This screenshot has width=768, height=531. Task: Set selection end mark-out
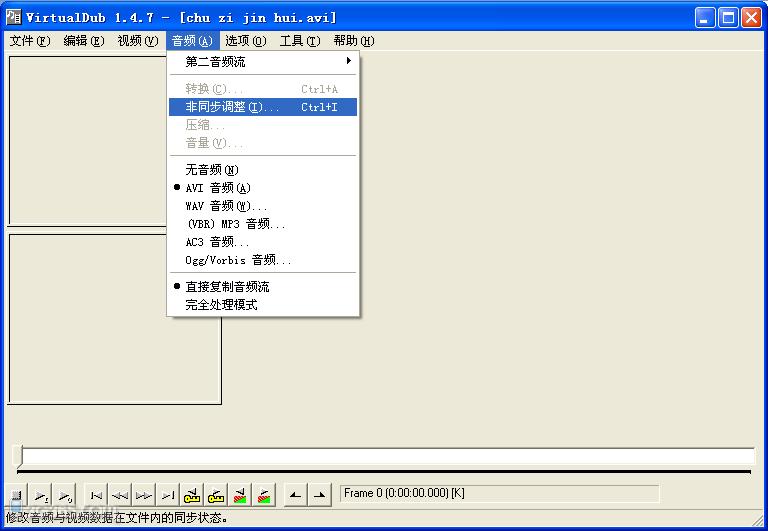click(319, 495)
